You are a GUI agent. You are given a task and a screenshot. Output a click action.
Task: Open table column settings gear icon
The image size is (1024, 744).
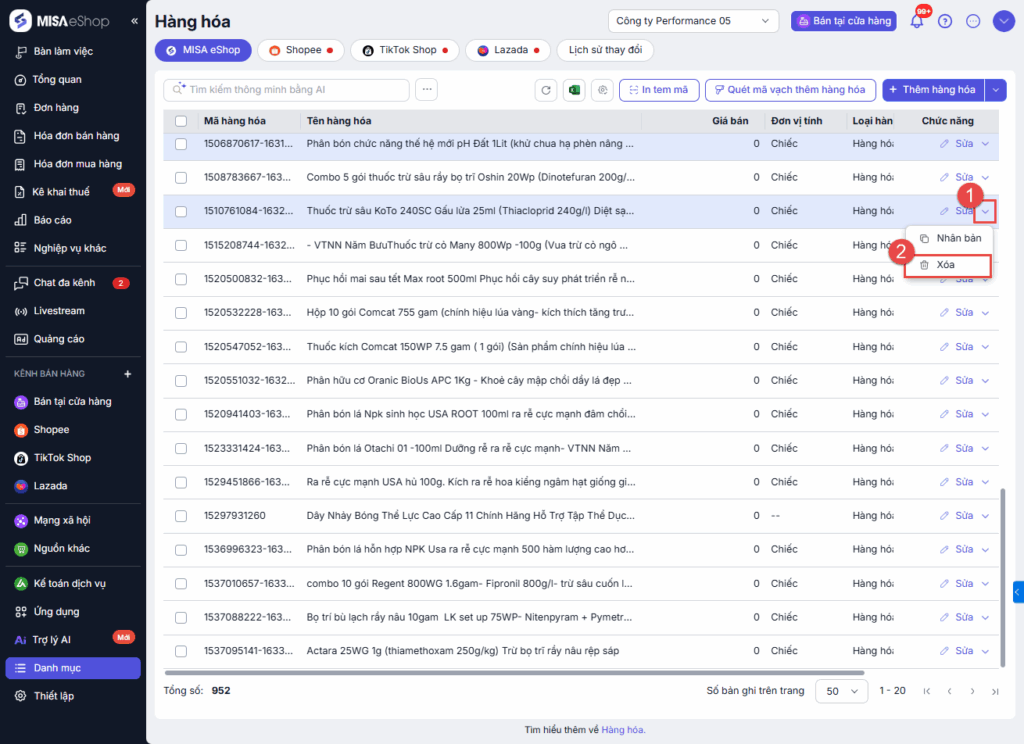[602, 89]
